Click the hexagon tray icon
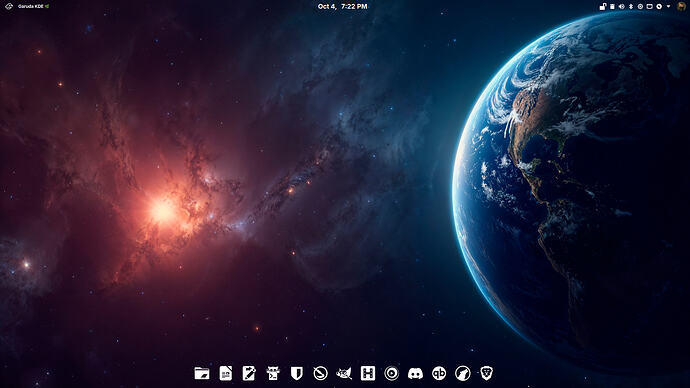 click(659, 7)
